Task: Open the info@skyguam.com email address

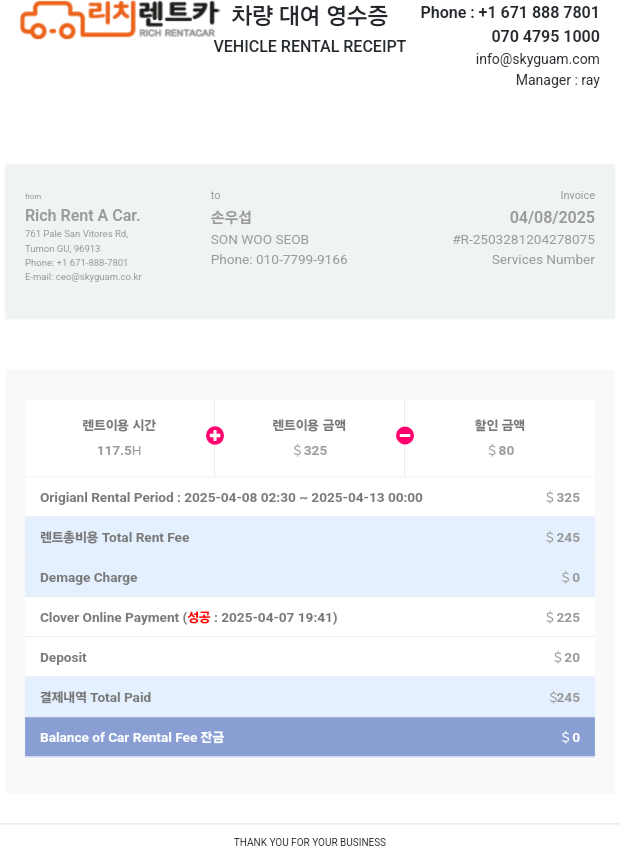Action: (537, 59)
